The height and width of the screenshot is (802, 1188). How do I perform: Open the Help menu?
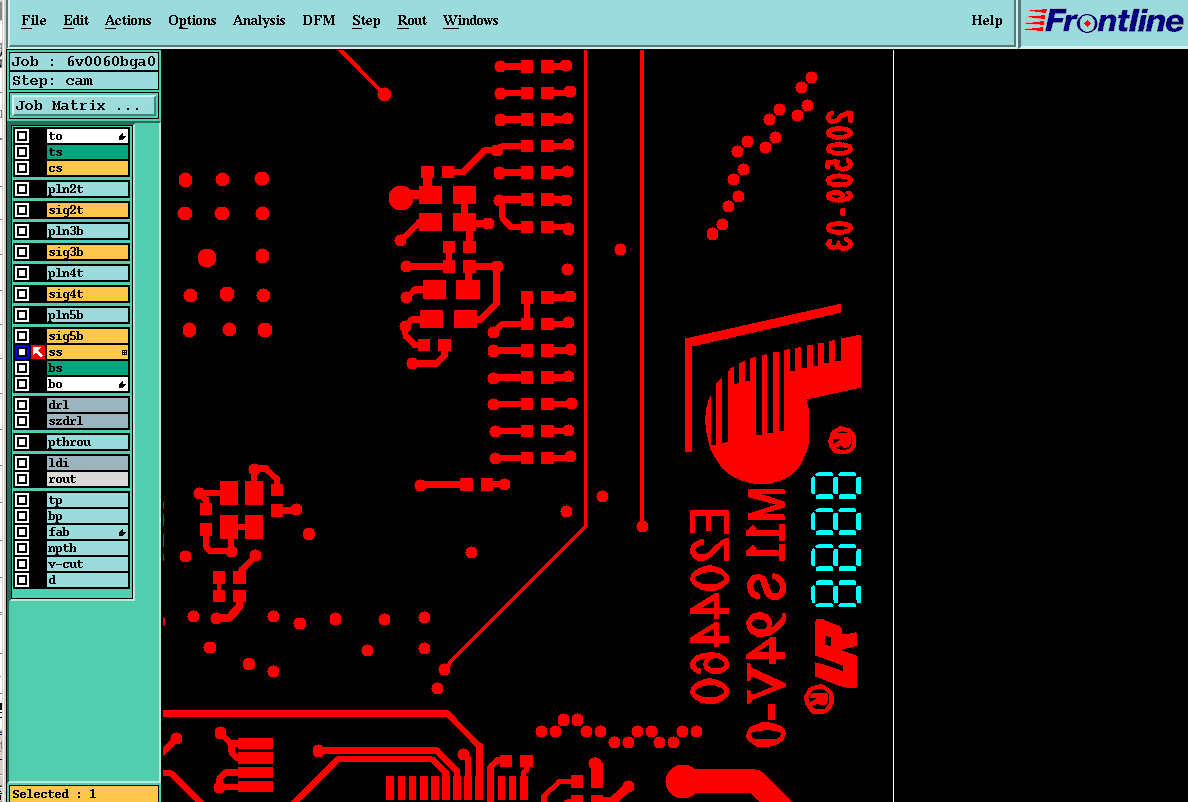986,20
